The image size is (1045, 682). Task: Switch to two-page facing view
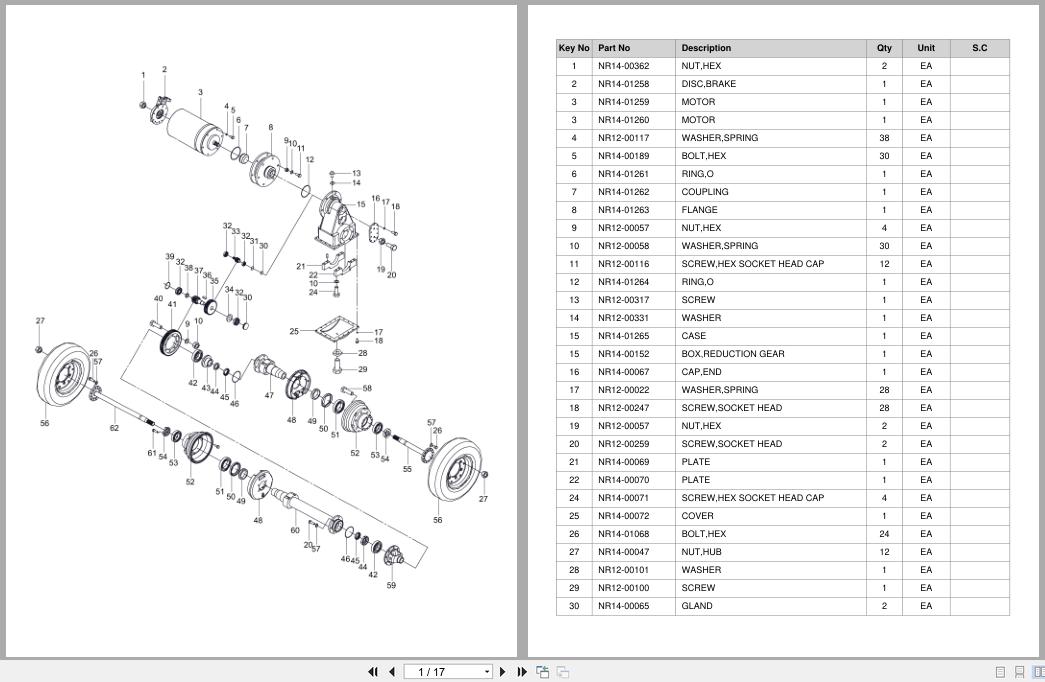(x=1038, y=672)
